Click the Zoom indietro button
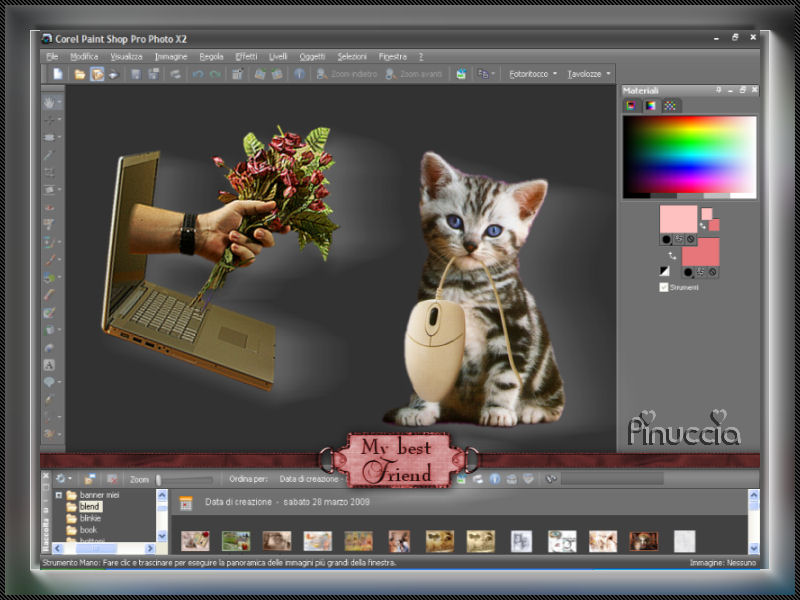800x600 pixels. point(348,74)
